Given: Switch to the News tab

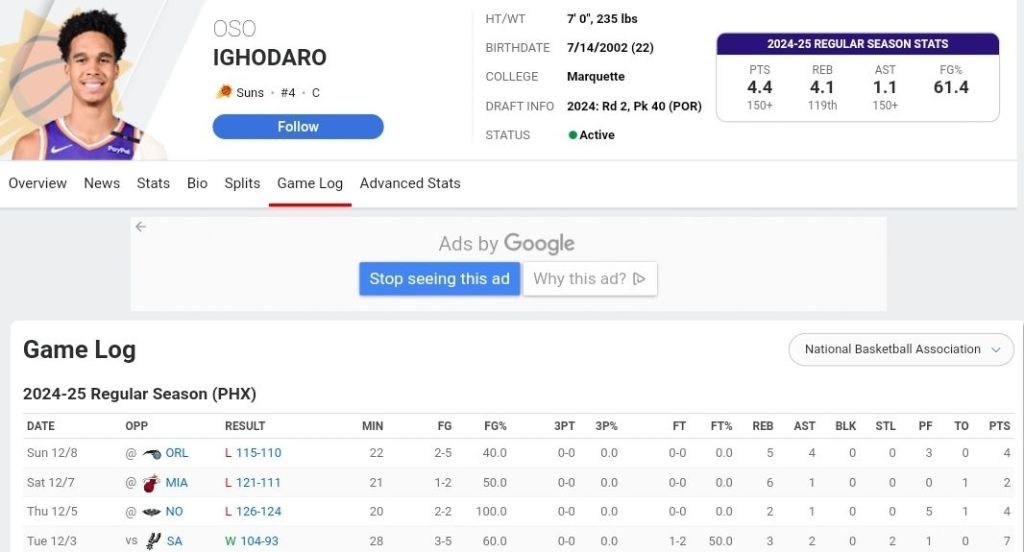Looking at the screenshot, I should click(x=102, y=183).
